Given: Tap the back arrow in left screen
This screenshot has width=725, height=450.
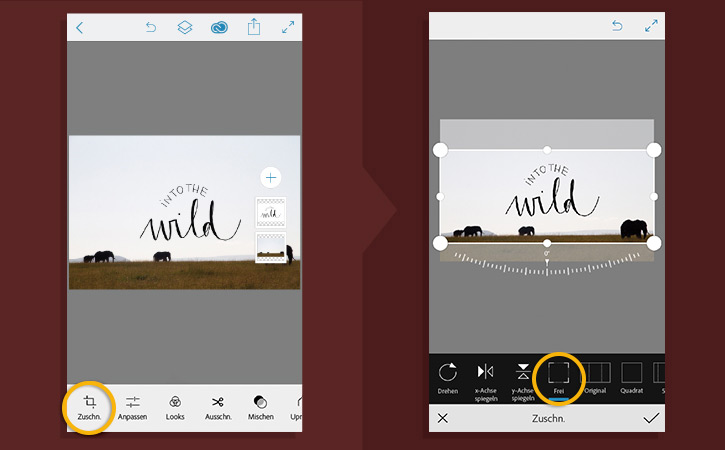Looking at the screenshot, I should pos(80,28).
